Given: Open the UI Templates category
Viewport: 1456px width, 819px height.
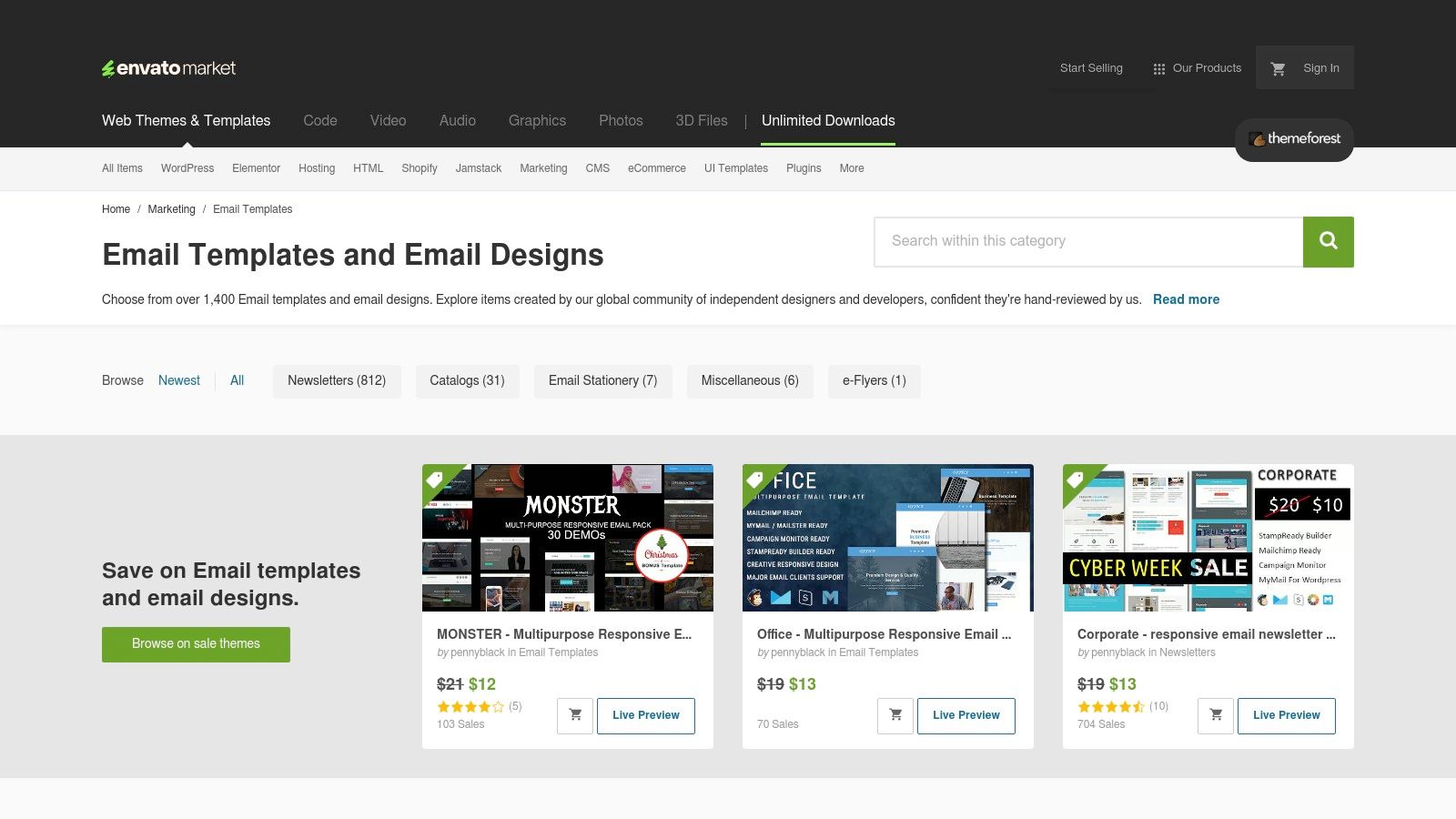Looking at the screenshot, I should [736, 168].
